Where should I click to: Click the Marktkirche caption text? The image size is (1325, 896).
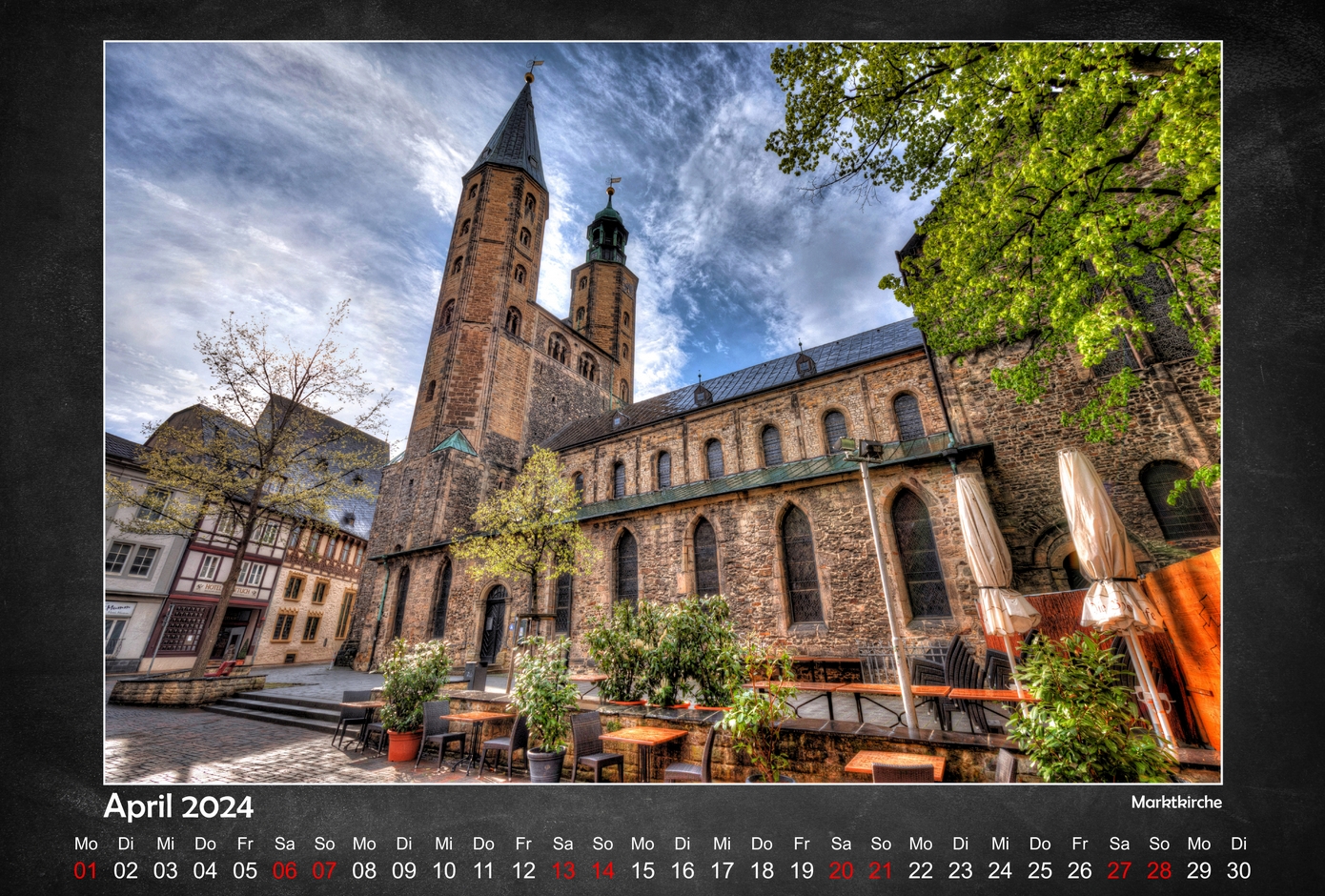pyautogui.click(x=1175, y=802)
